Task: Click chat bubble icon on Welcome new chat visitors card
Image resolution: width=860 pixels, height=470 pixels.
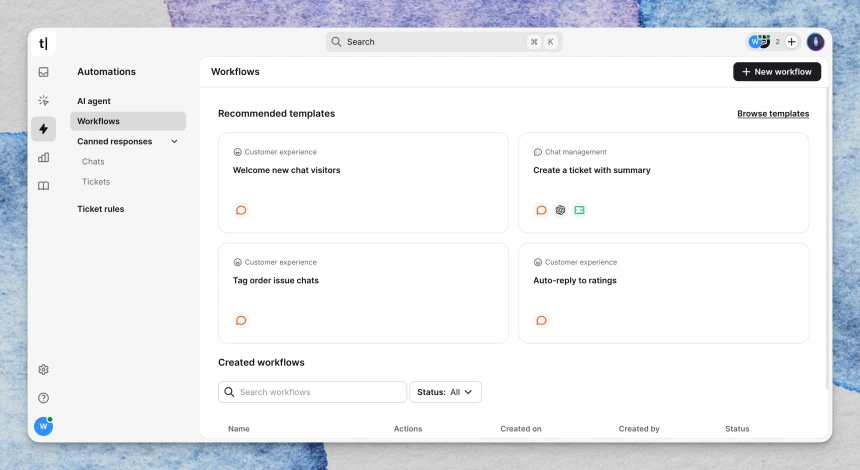Action: click(x=241, y=210)
